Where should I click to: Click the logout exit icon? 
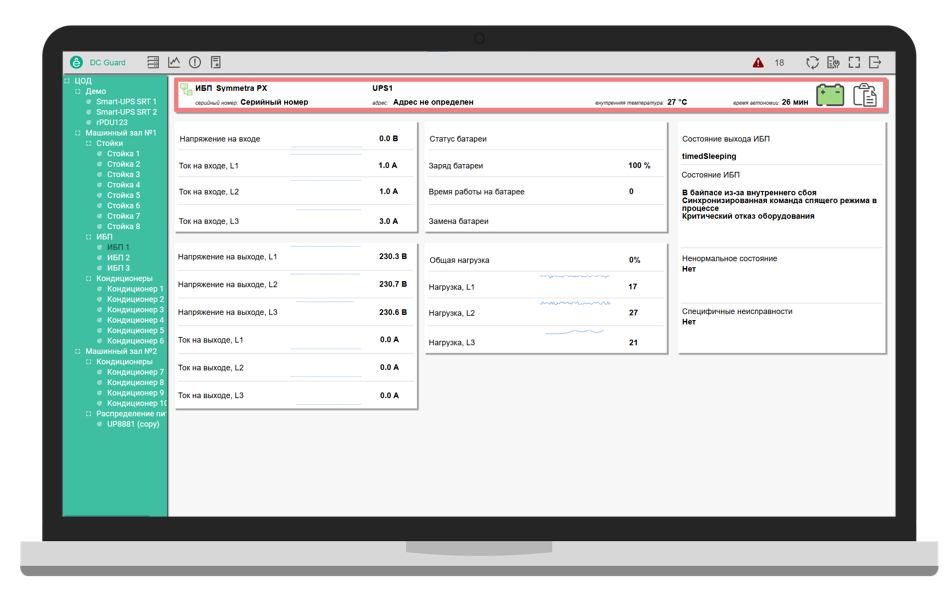[875, 62]
